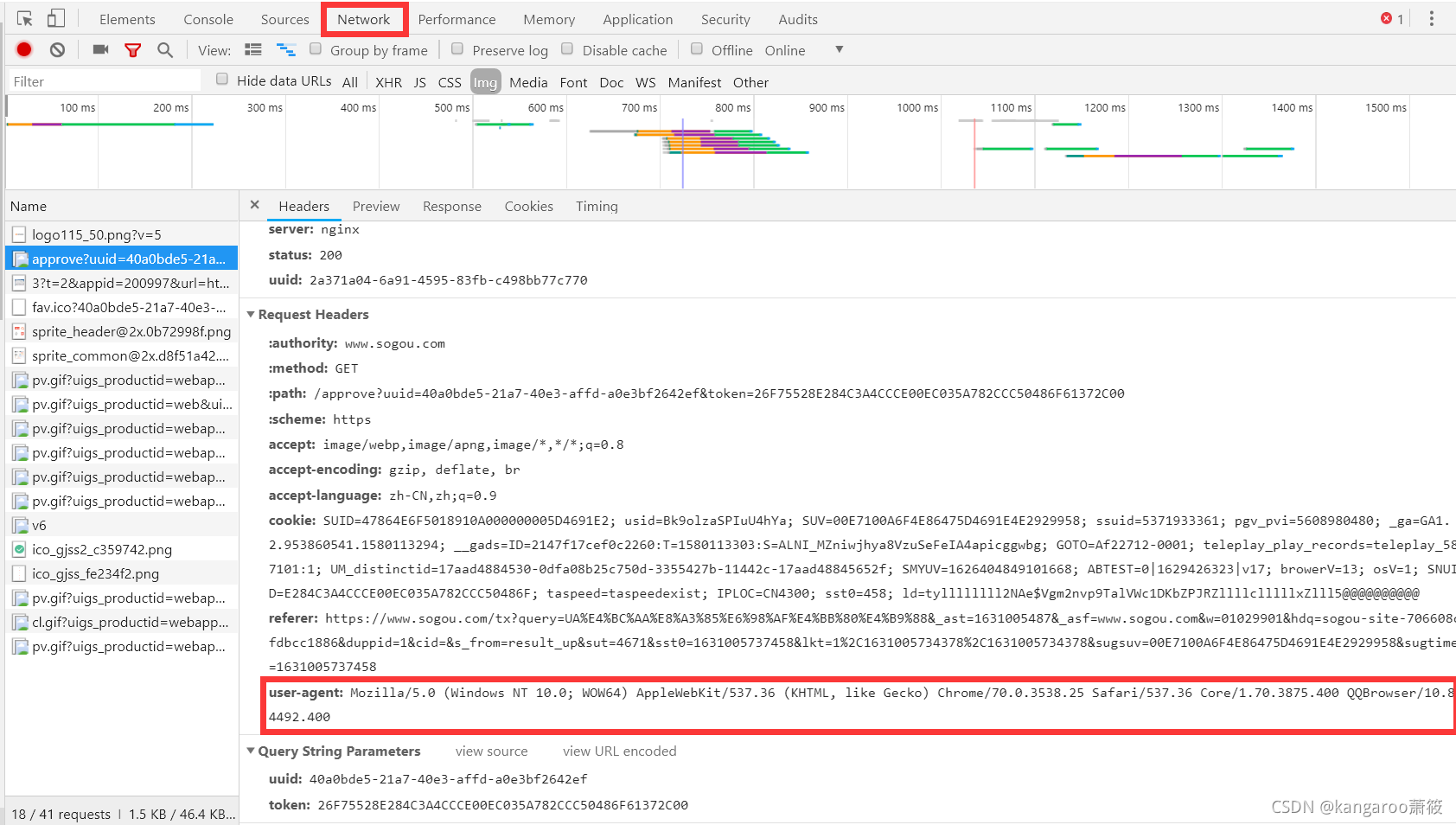Toggle capture screenshots camera icon

101,49
